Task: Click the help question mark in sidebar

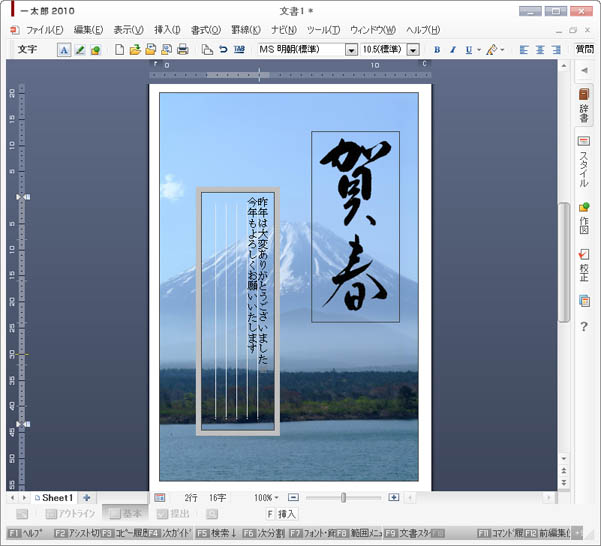Action: point(584,327)
